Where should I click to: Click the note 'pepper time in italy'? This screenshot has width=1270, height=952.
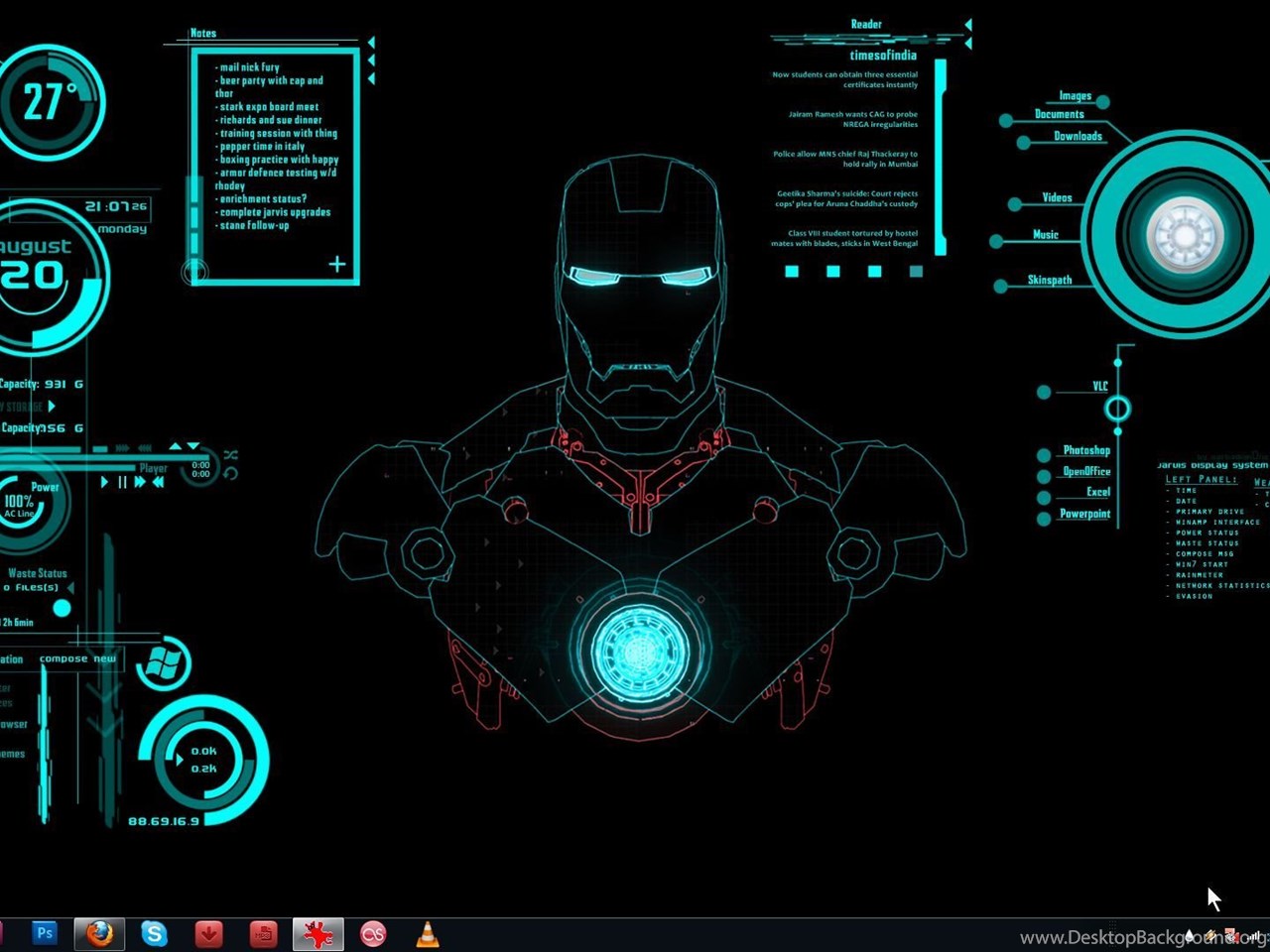coord(260,147)
